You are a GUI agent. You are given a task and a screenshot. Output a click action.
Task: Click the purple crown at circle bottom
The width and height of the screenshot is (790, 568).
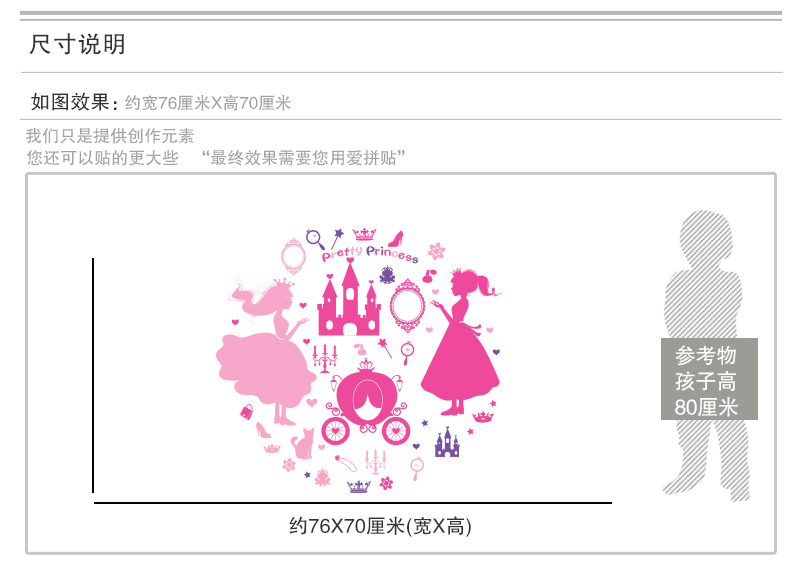tap(359, 486)
